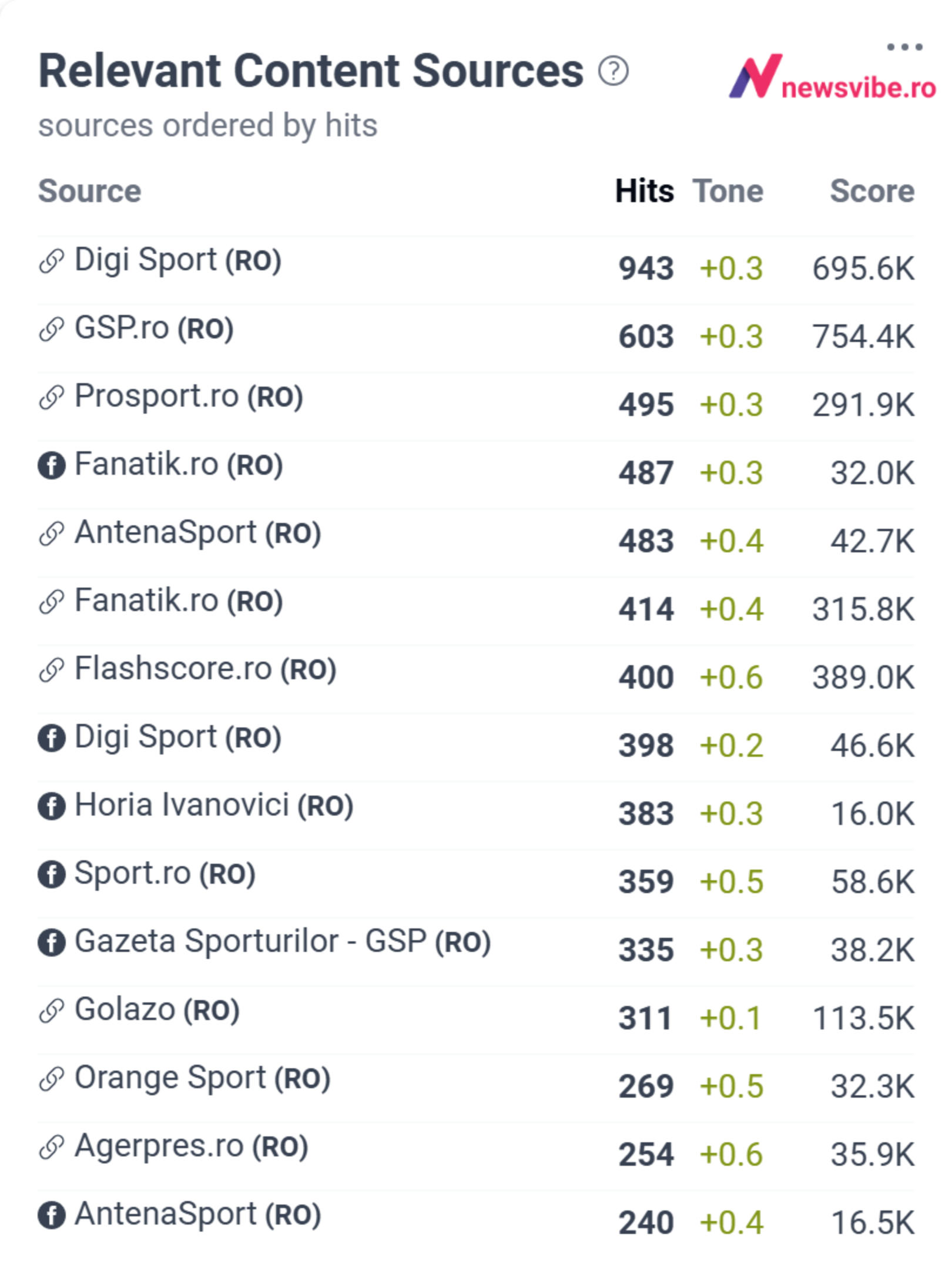
Task: Click the newsvibe.ro logo
Action: [x=832, y=76]
